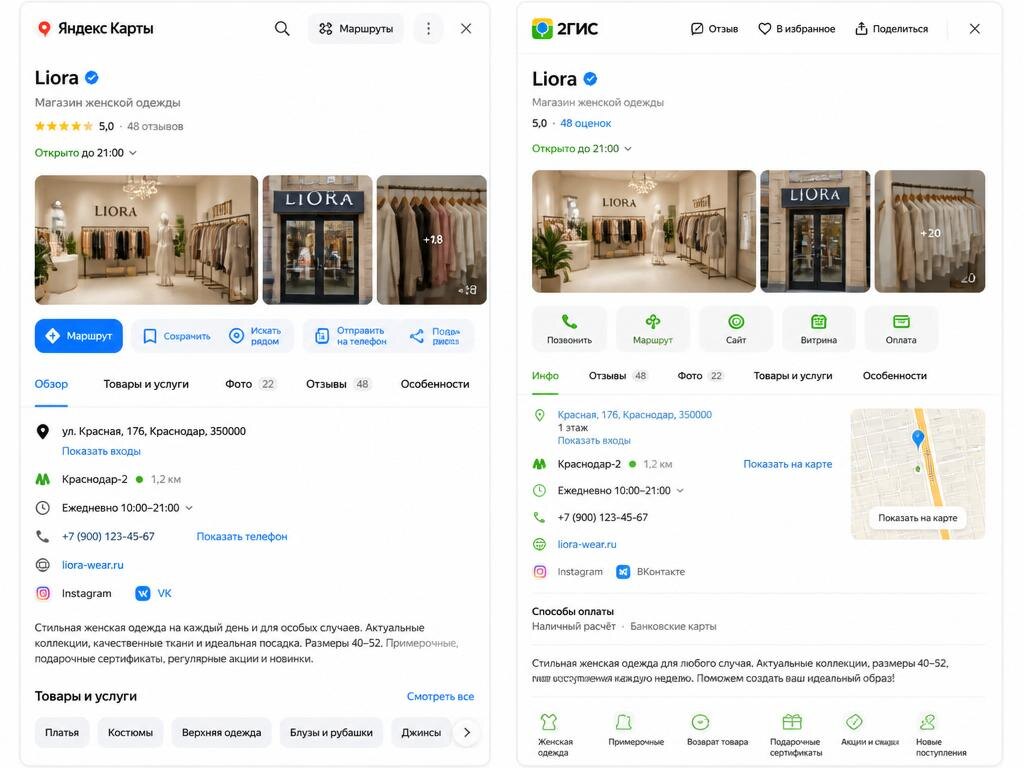Open the +18 more photos thumbnail in Yandex Maps
1024x768 pixels.
tap(432, 240)
